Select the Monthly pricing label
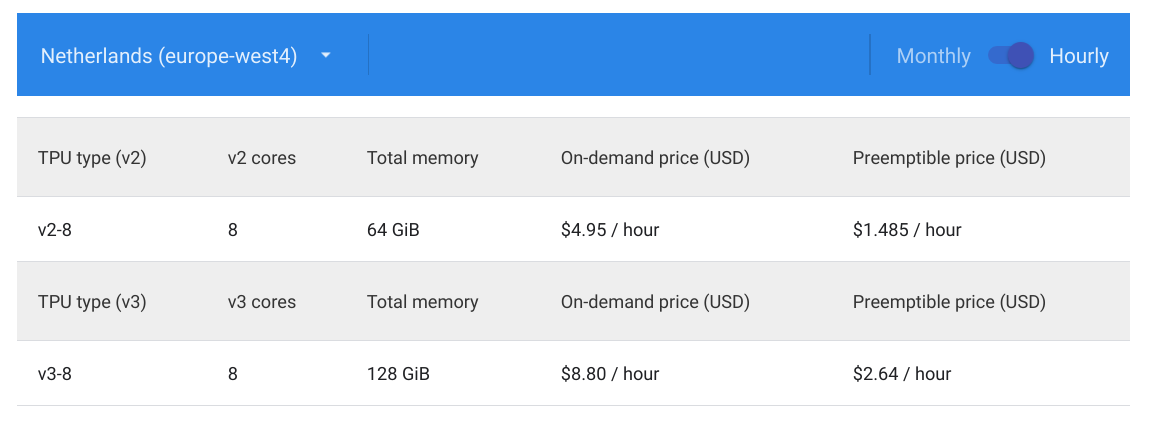Screen dimensions: 1153x431 933,56
